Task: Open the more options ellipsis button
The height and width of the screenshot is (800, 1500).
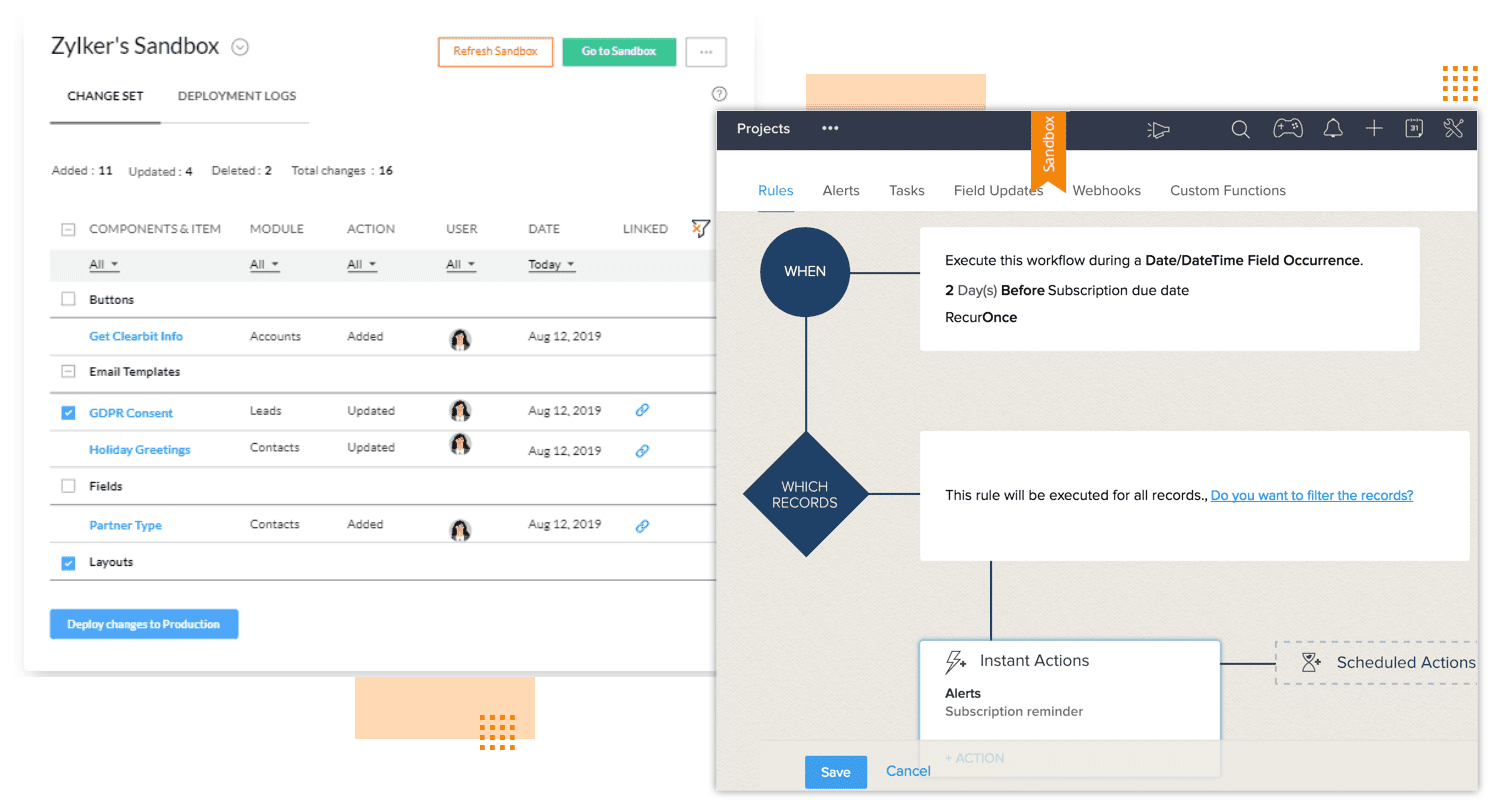Action: 706,52
